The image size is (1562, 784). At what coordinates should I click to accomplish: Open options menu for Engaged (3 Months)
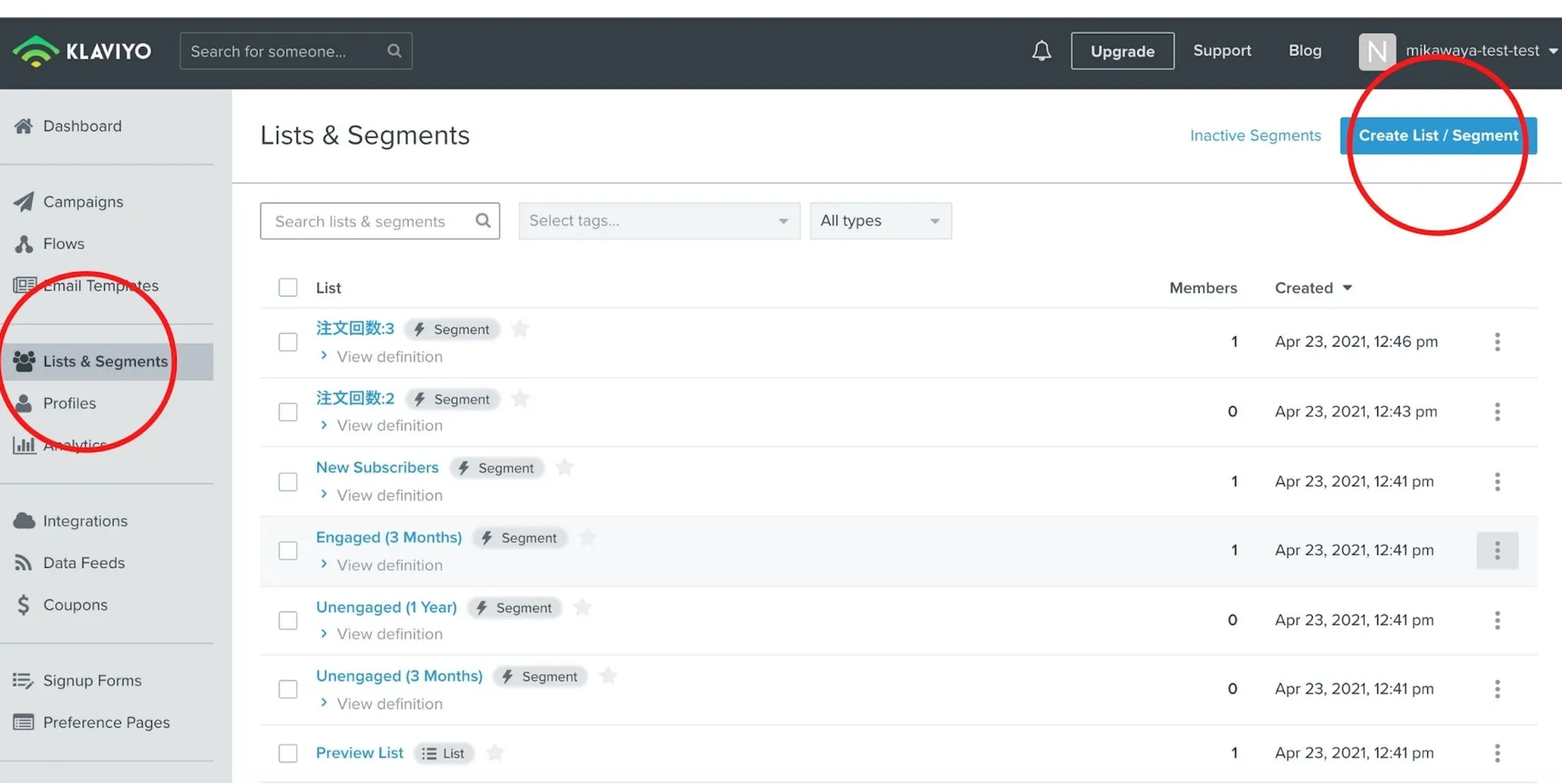click(x=1496, y=551)
